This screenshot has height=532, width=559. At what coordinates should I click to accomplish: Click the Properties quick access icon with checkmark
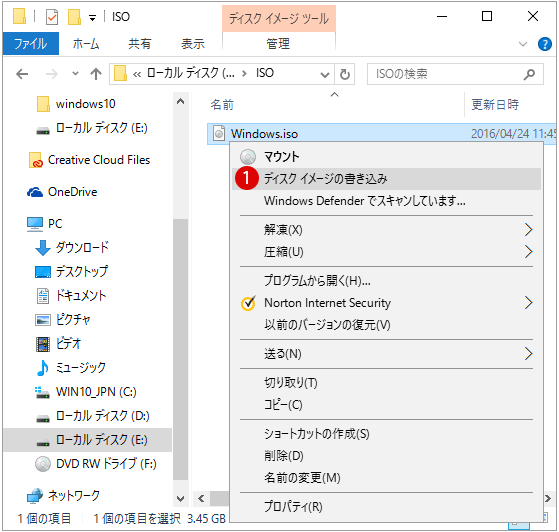click(x=52, y=17)
